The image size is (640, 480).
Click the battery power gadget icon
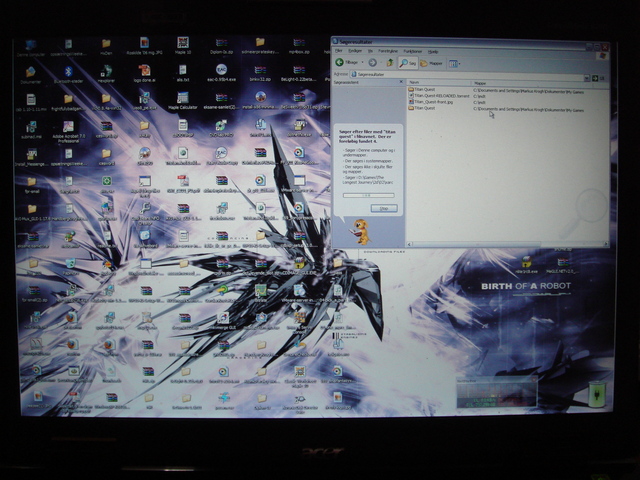[597, 394]
